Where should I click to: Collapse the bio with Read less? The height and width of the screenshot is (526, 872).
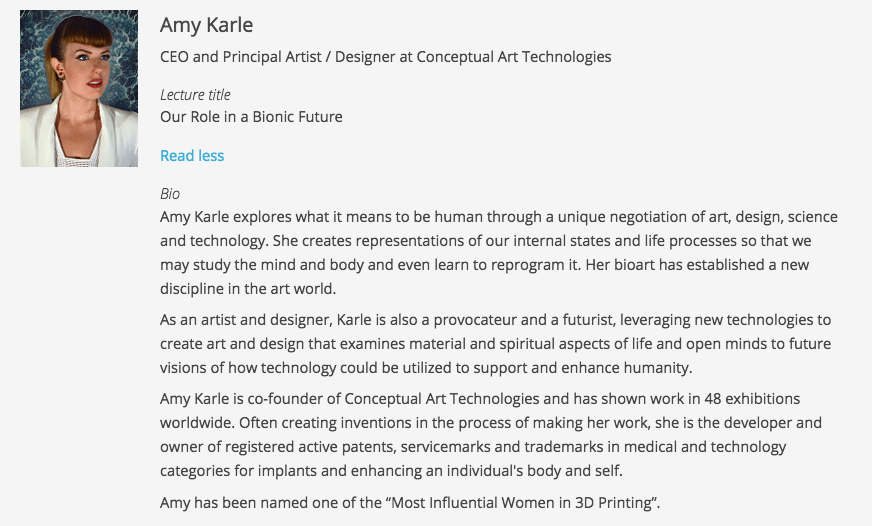[192, 156]
